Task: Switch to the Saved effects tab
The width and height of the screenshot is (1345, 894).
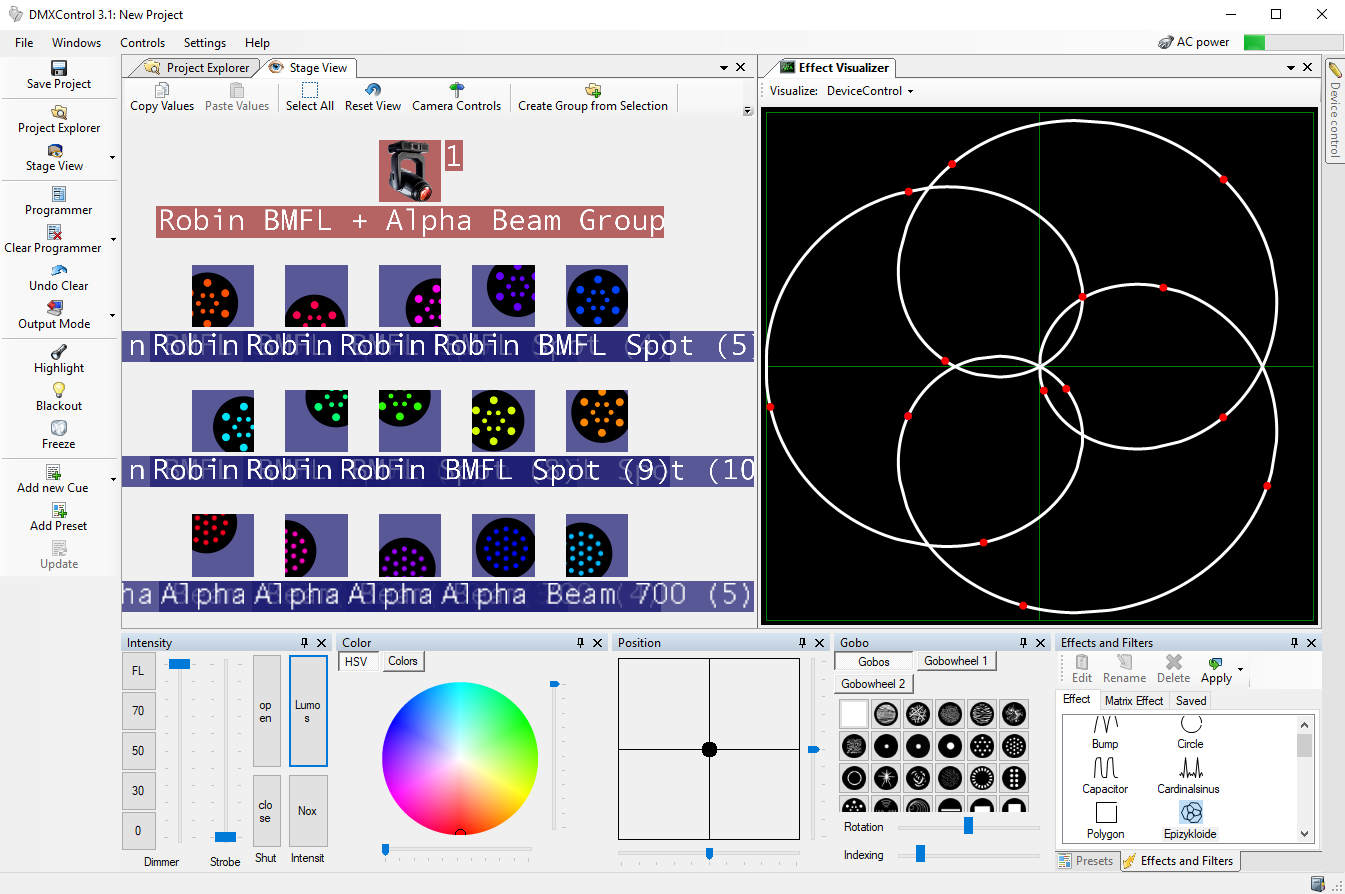Action: pos(1191,701)
